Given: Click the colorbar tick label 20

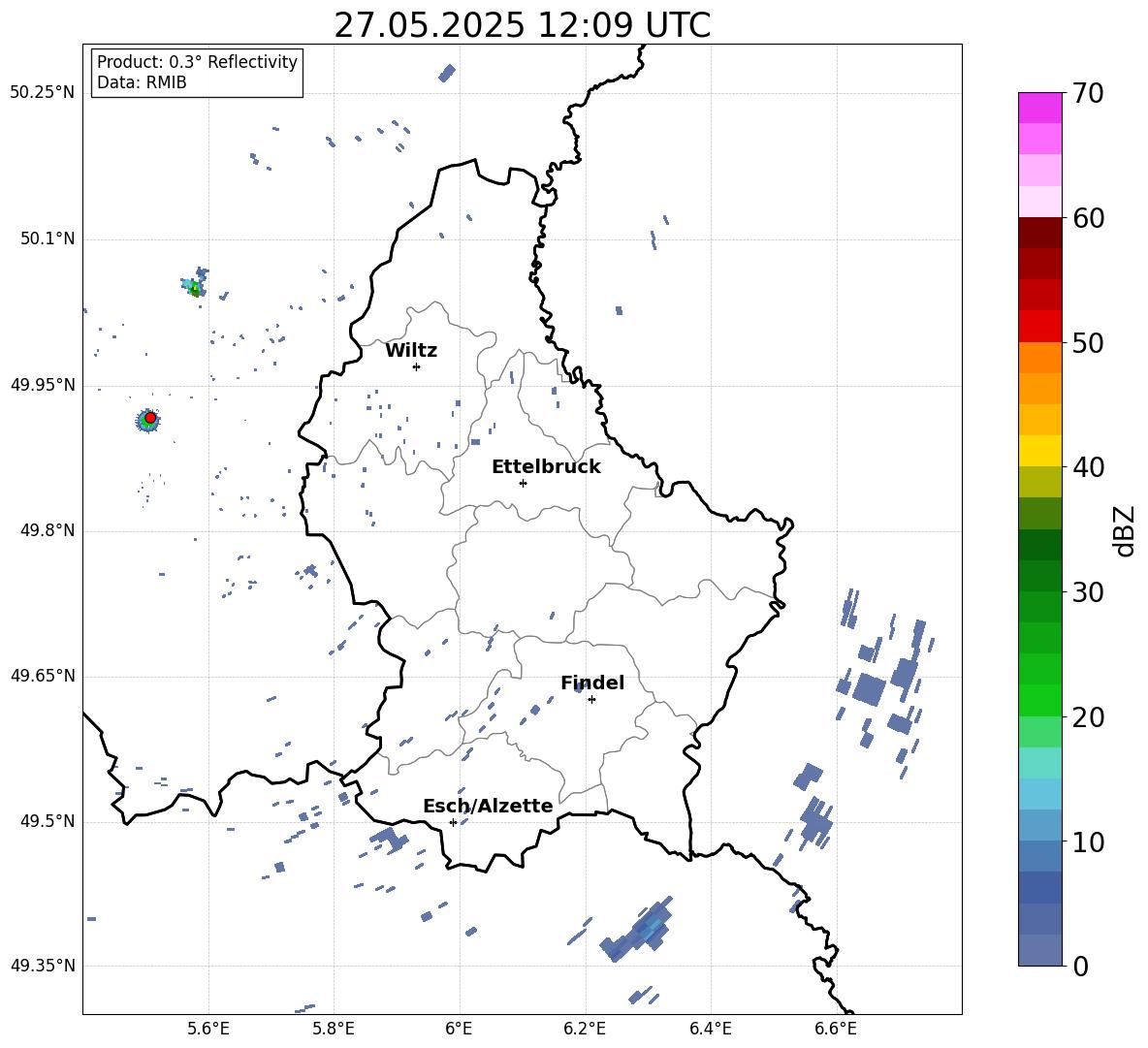Looking at the screenshot, I should pos(1089,717).
